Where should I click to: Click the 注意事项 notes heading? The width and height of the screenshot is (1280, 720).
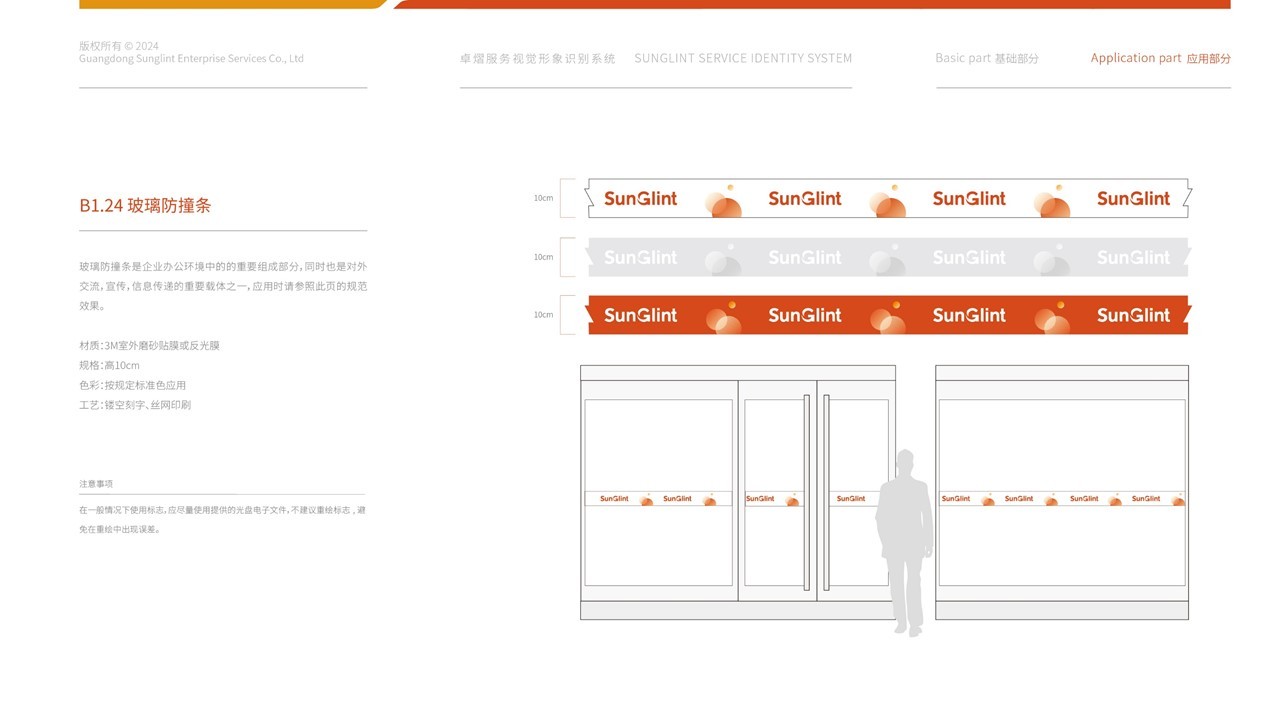pyautogui.click(x=96, y=483)
